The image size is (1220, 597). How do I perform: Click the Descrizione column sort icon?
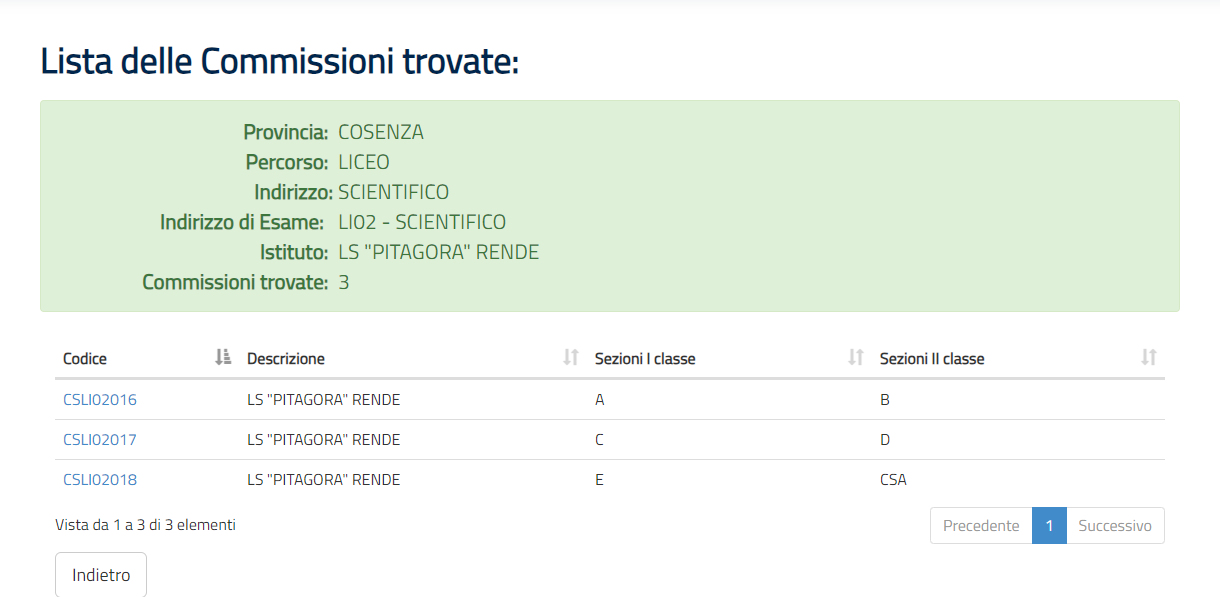click(570, 357)
